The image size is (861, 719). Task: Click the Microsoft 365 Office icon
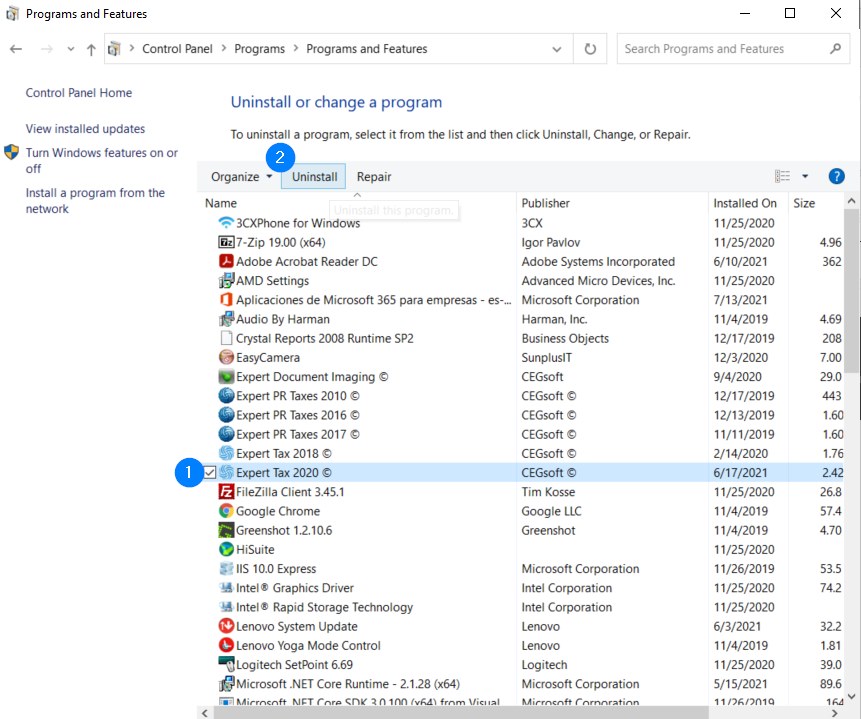click(x=226, y=300)
